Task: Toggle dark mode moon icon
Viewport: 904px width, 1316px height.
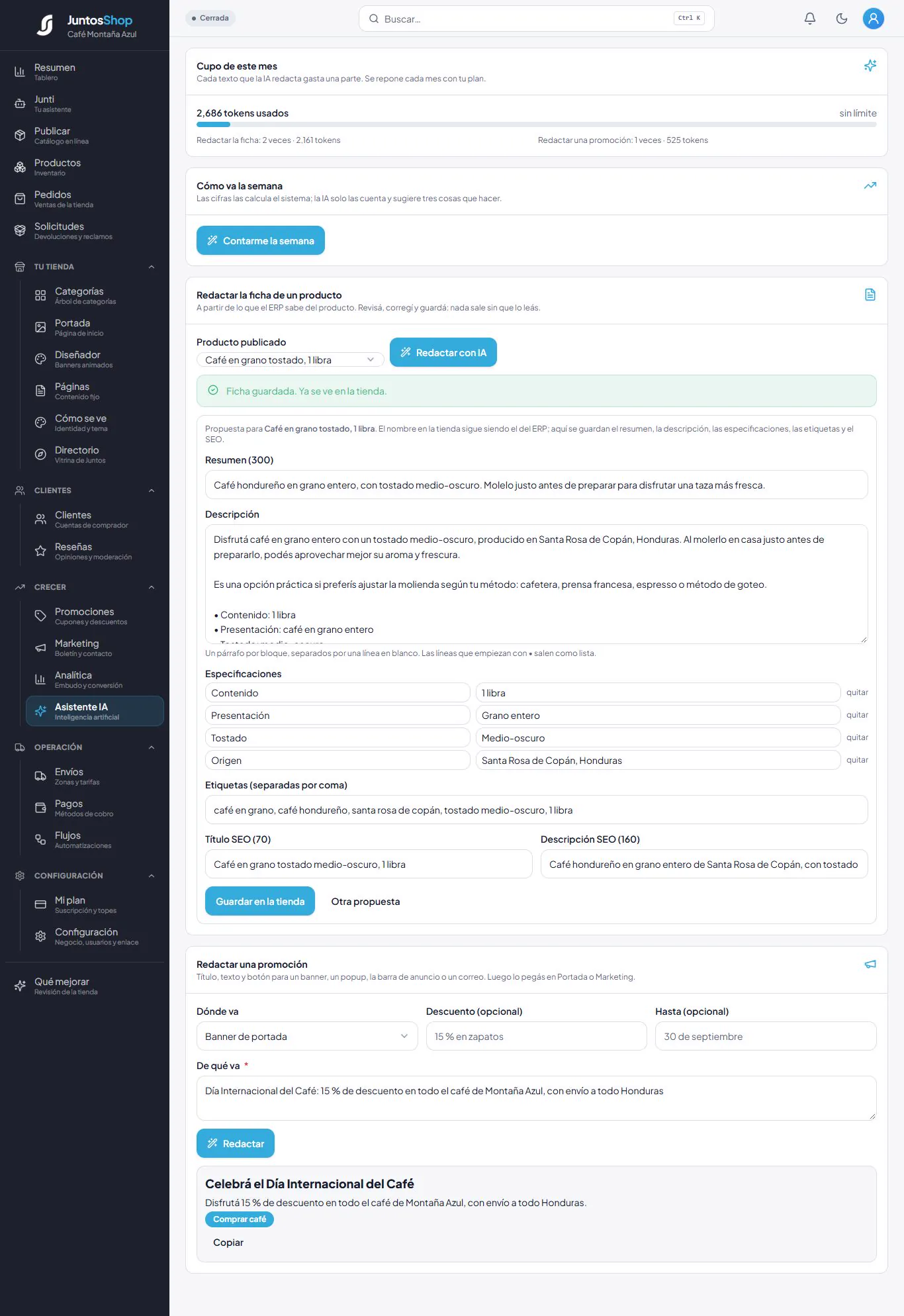Action: coord(842,19)
